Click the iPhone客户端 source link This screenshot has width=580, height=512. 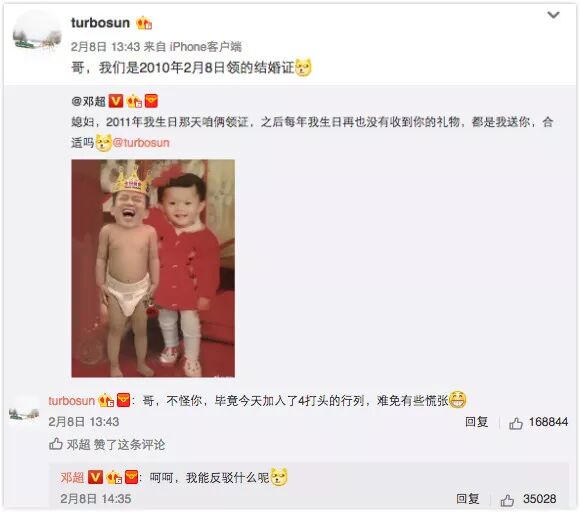206,47
